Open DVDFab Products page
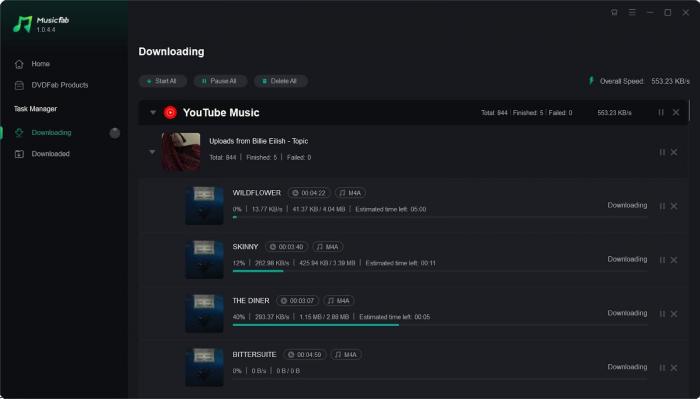The width and height of the screenshot is (700, 399). 60,85
